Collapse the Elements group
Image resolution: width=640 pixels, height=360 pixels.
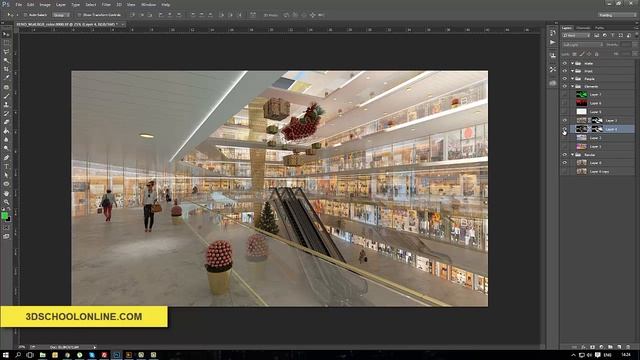tap(572, 86)
